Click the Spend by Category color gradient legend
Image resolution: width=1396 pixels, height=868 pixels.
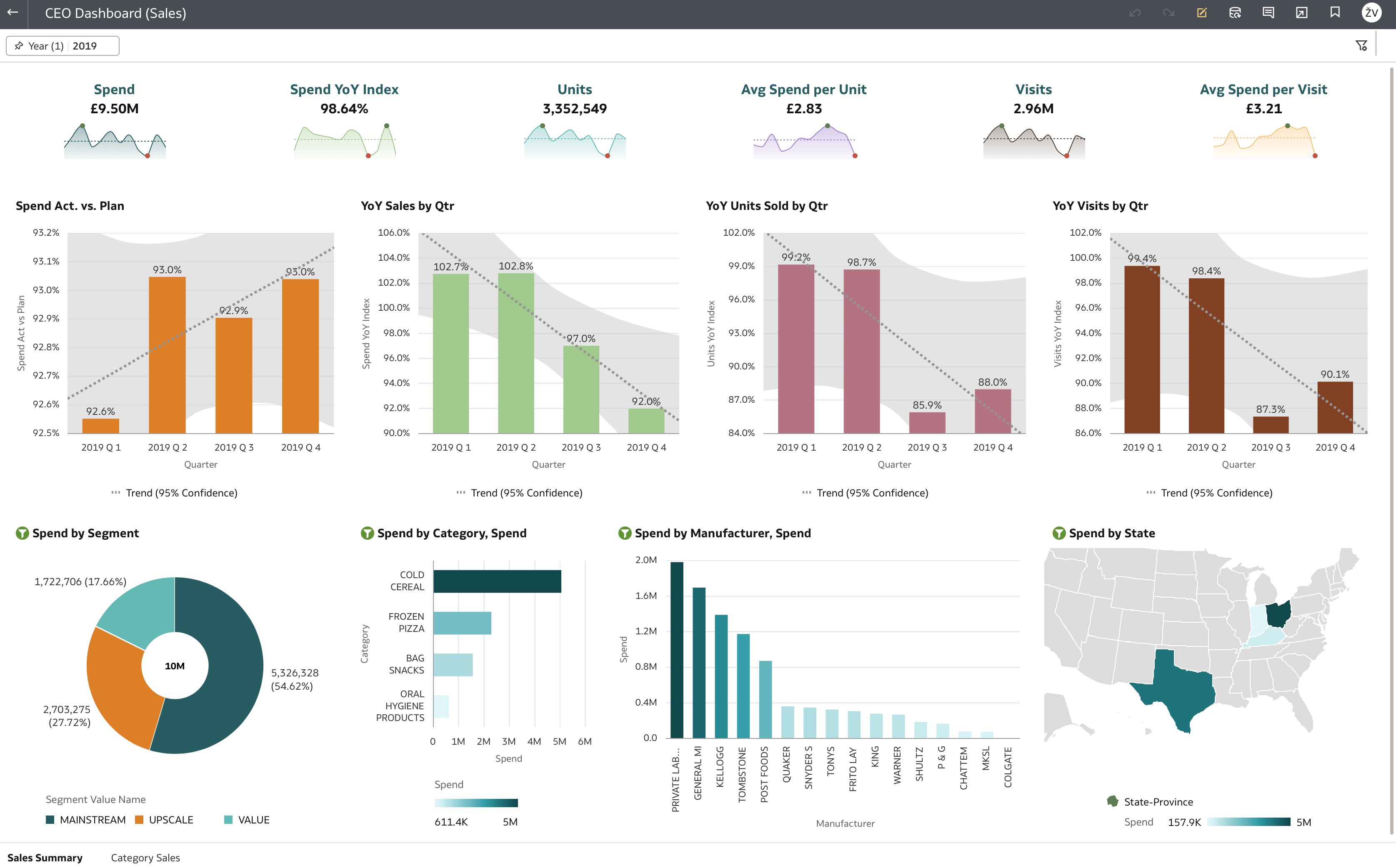(476, 803)
